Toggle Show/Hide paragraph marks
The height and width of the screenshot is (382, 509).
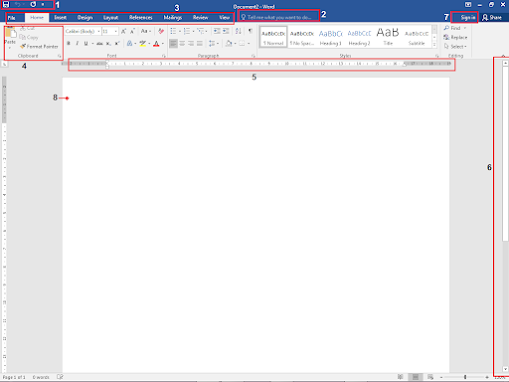[250, 31]
